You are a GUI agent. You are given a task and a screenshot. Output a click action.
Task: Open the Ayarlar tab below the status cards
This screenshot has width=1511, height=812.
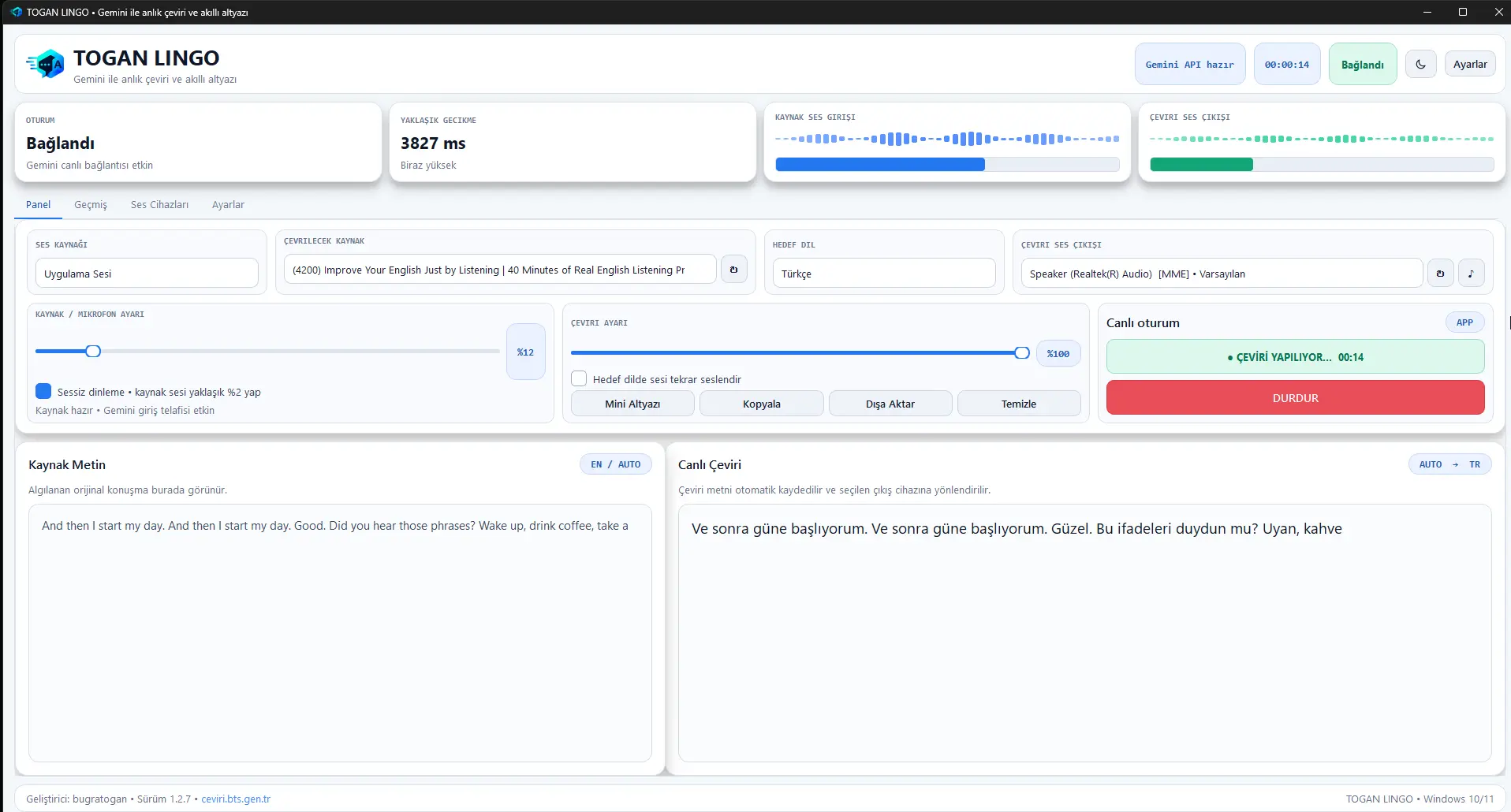228,205
